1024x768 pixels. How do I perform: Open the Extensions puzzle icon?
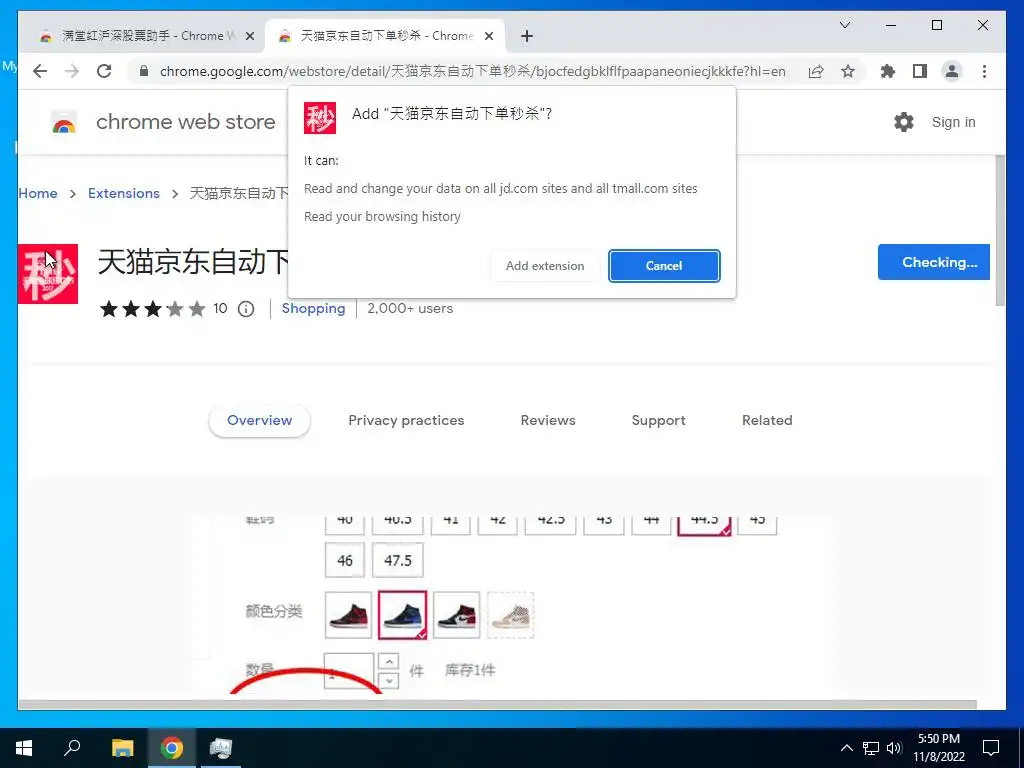pos(888,71)
